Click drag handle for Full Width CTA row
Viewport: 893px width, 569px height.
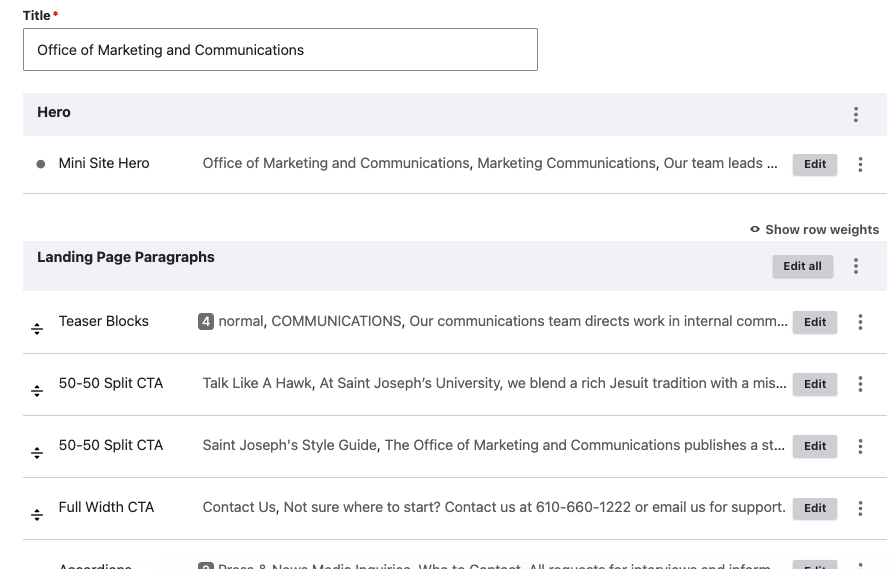[37, 515]
